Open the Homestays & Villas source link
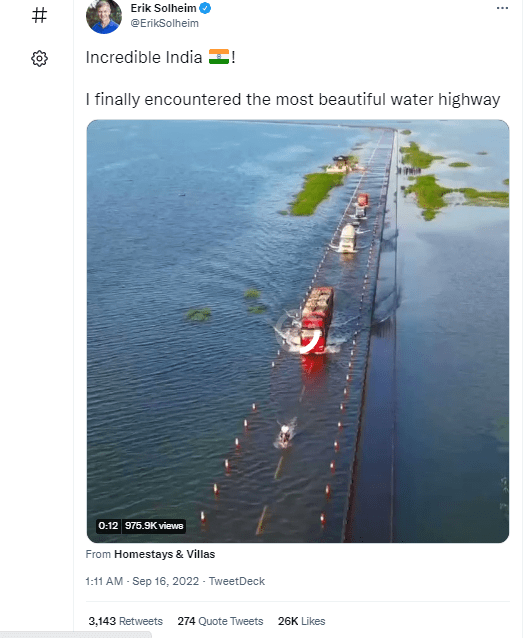The height and width of the screenshot is (638, 530). pos(164,554)
